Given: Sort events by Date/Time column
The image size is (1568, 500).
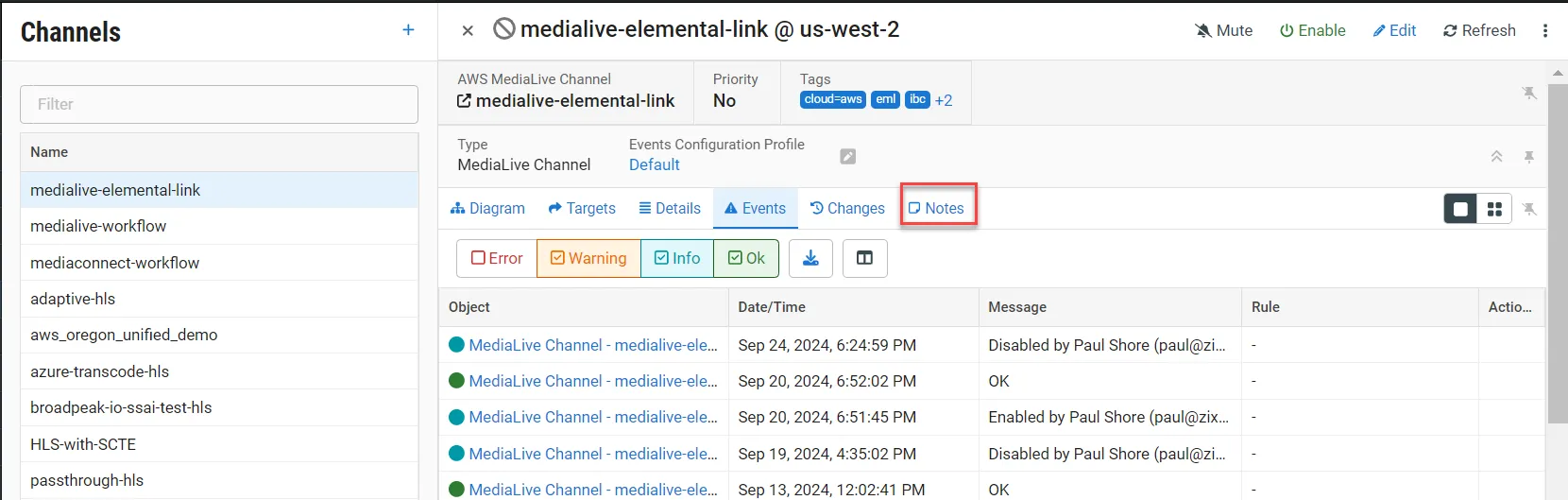Looking at the screenshot, I should click(x=854, y=307).
